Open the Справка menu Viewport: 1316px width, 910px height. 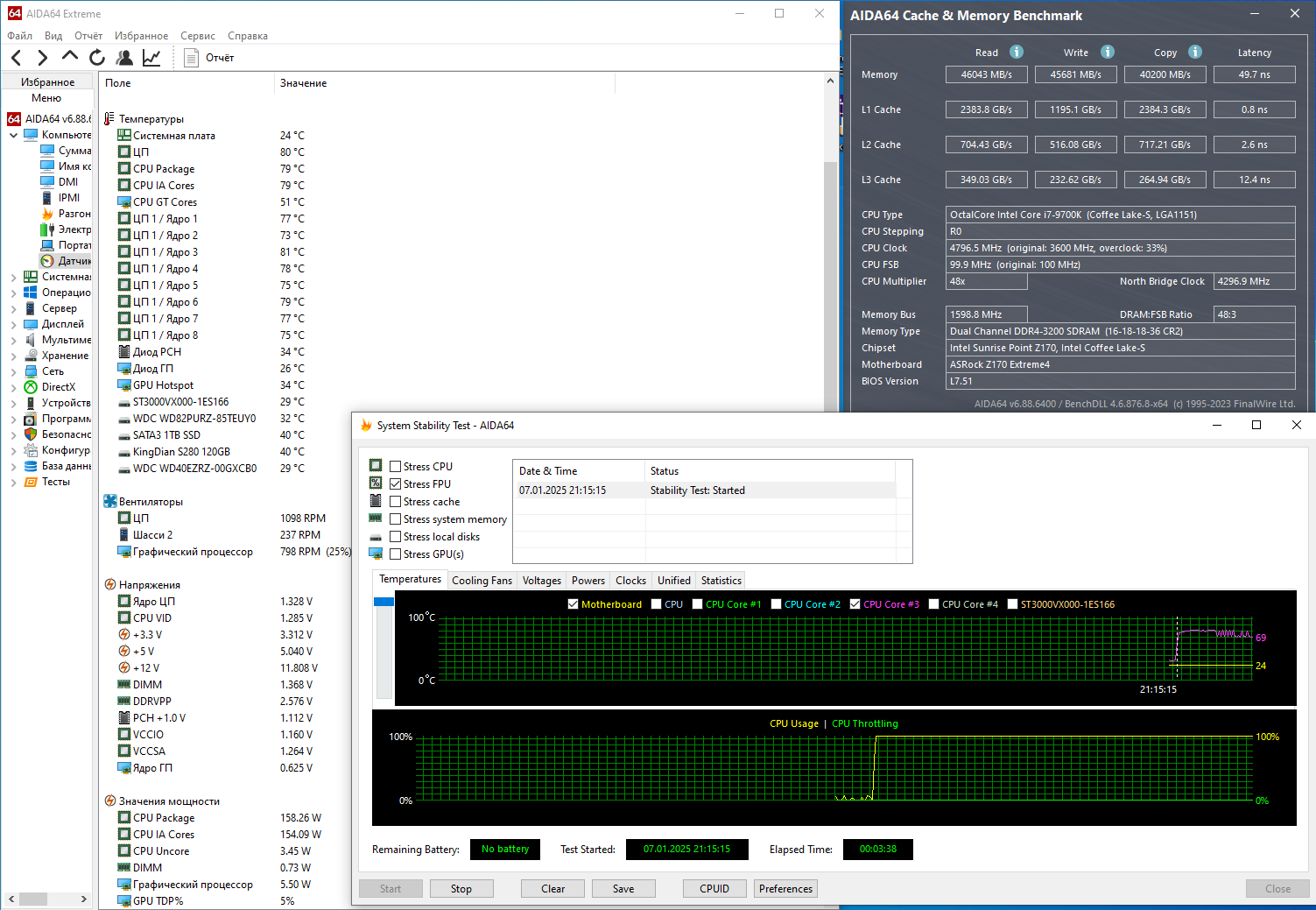coord(248,36)
